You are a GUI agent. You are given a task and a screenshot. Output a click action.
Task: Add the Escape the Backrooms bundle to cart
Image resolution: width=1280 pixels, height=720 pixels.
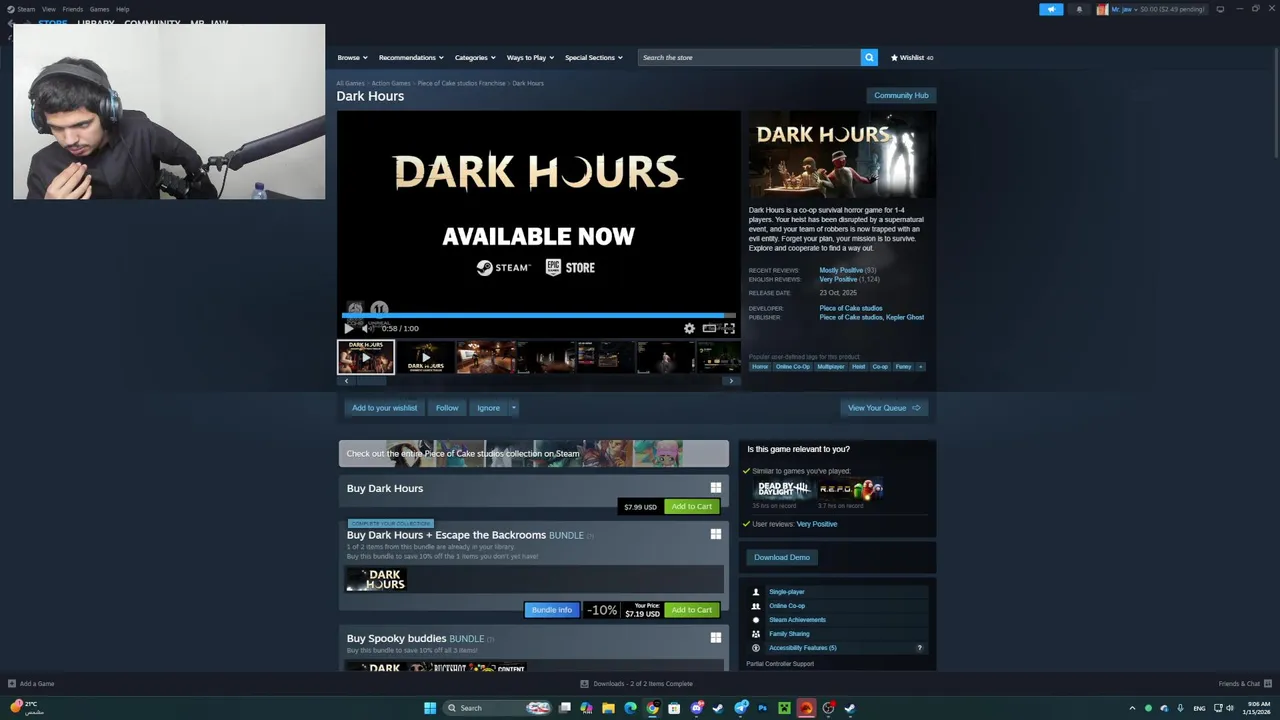(x=692, y=610)
